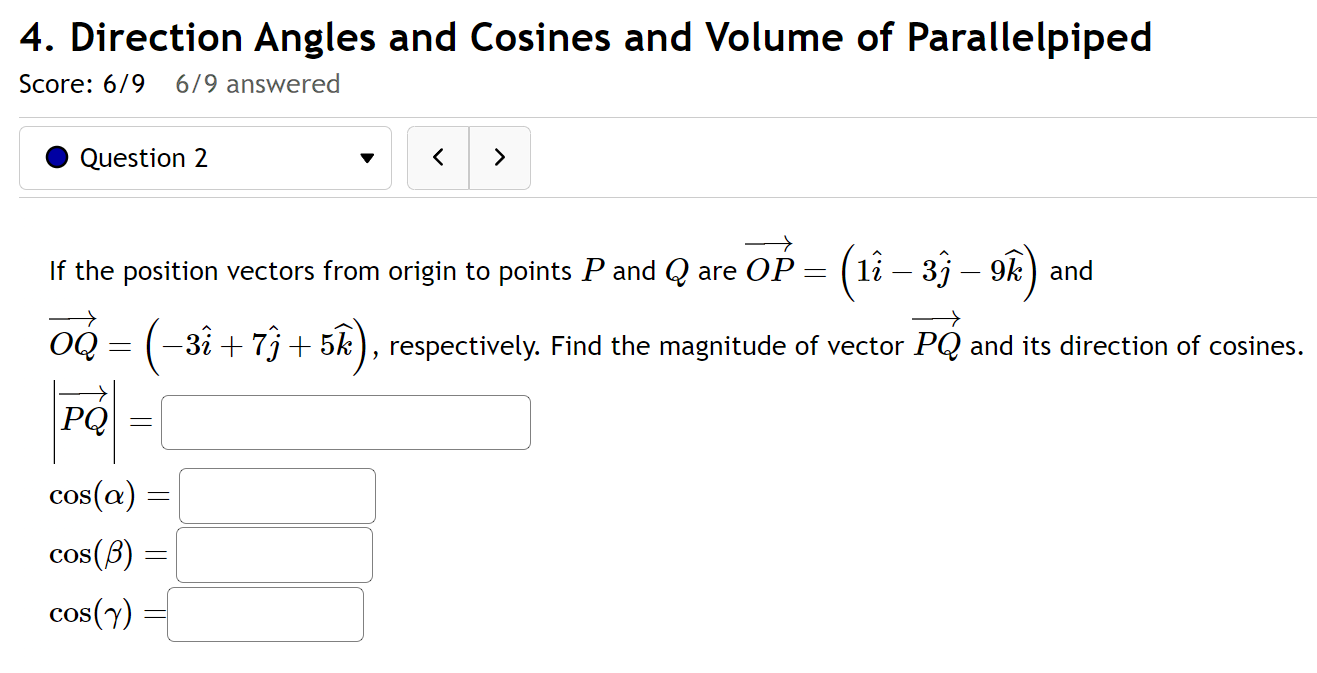Click the Direction Angles and Cosines heading
1317x673 pixels.
click(x=584, y=37)
